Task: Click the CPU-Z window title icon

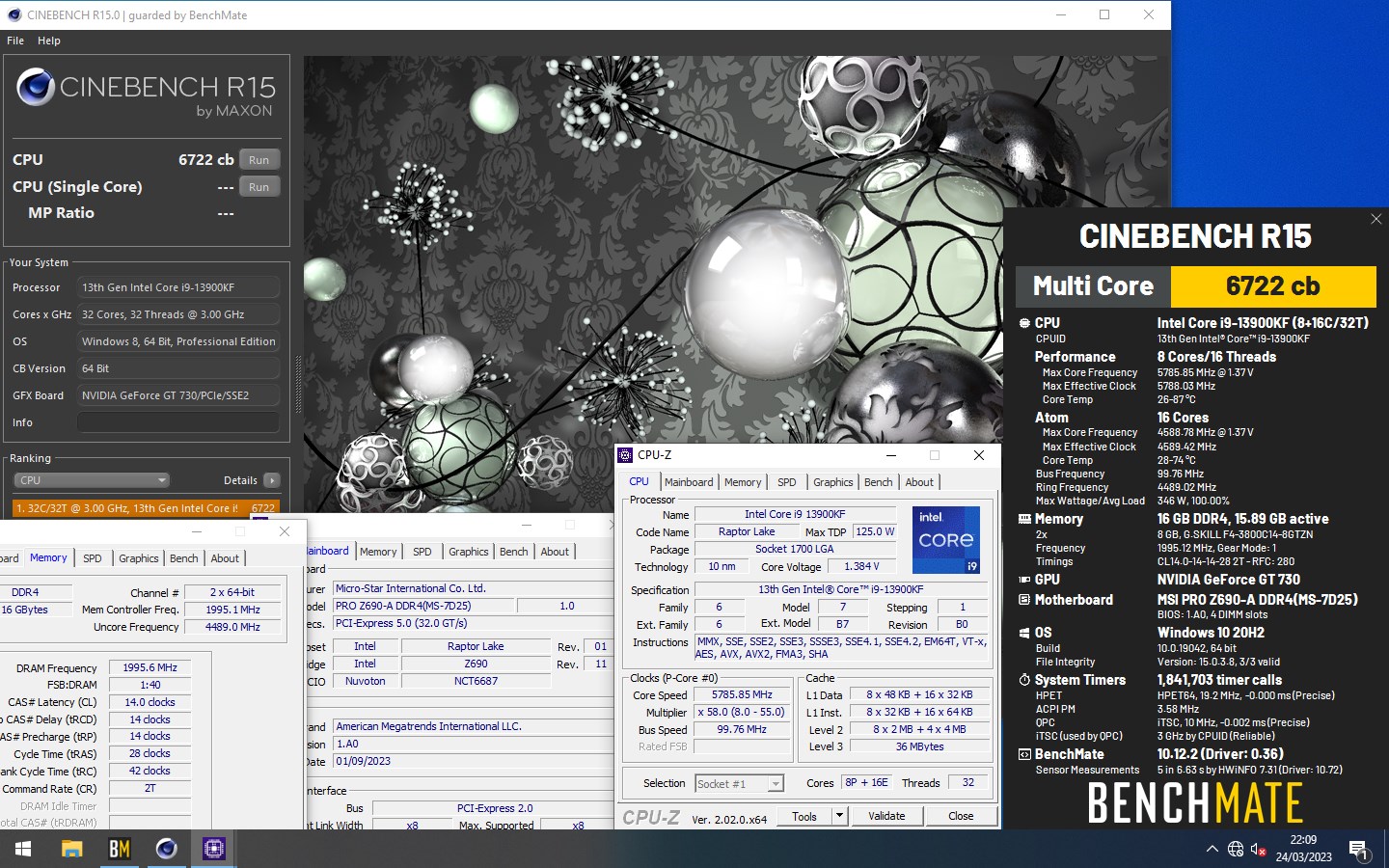Action: click(625, 455)
